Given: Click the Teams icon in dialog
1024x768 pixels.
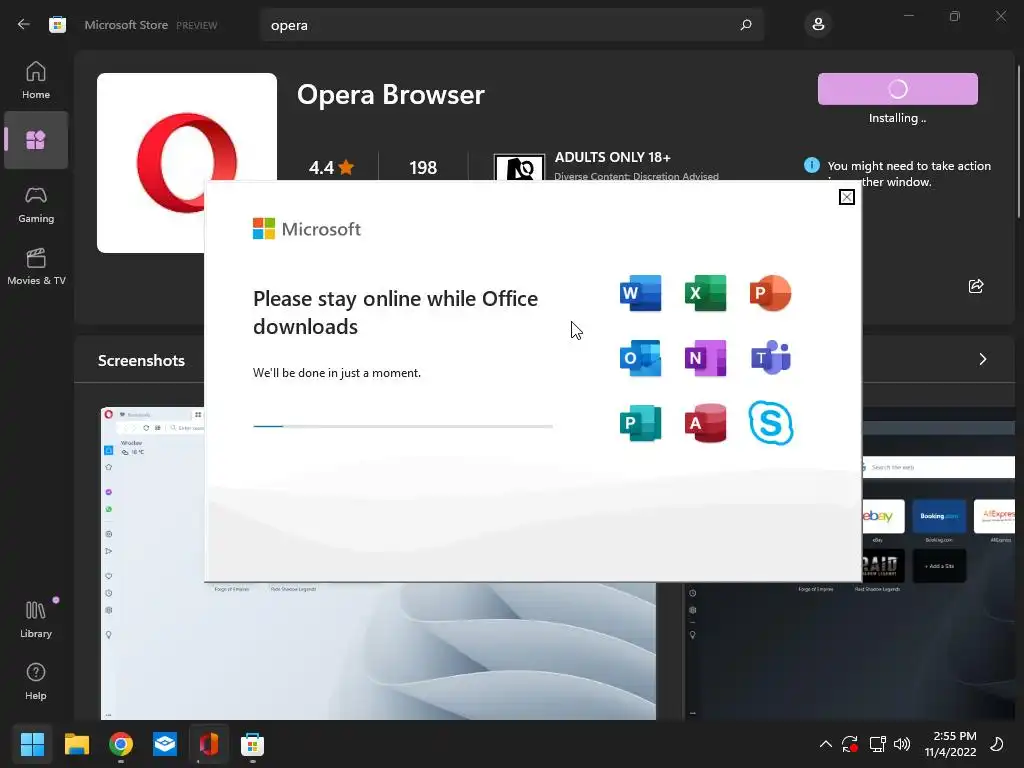Looking at the screenshot, I should click(x=771, y=358).
